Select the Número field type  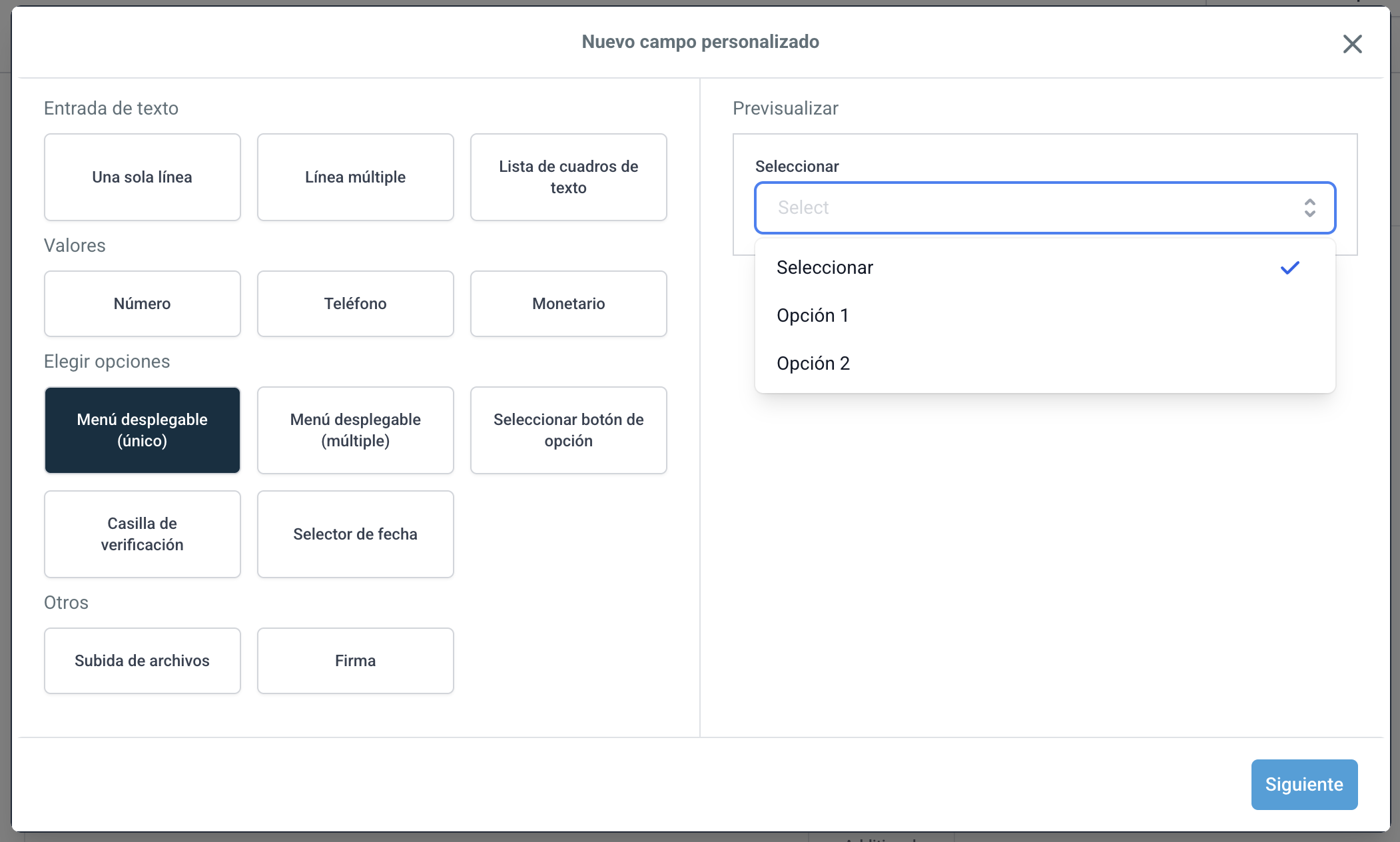coord(143,304)
